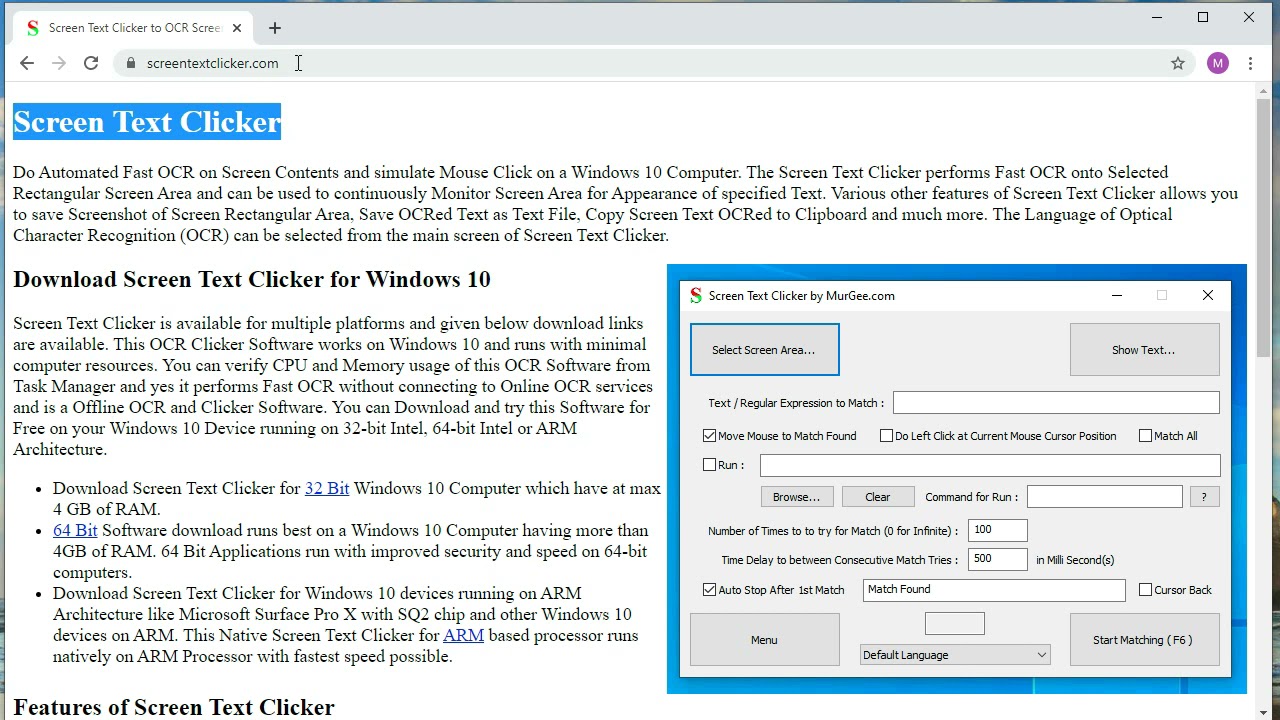Click the page vertical scrollbar thumb

coord(1264,228)
